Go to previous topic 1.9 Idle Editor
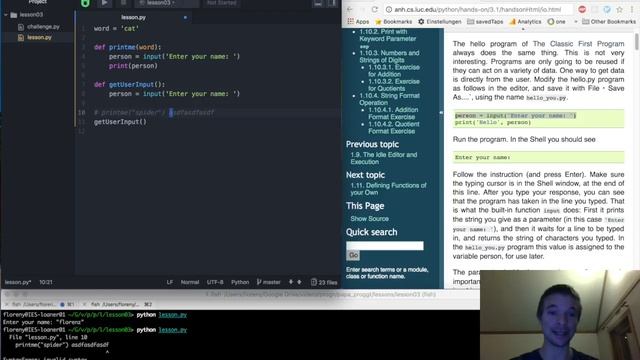 tap(384, 158)
